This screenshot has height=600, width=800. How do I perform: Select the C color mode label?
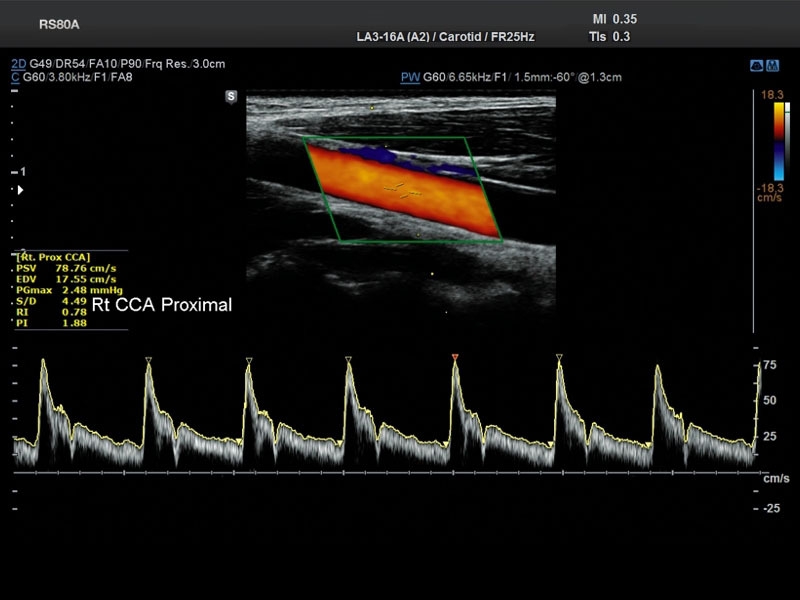point(15,77)
